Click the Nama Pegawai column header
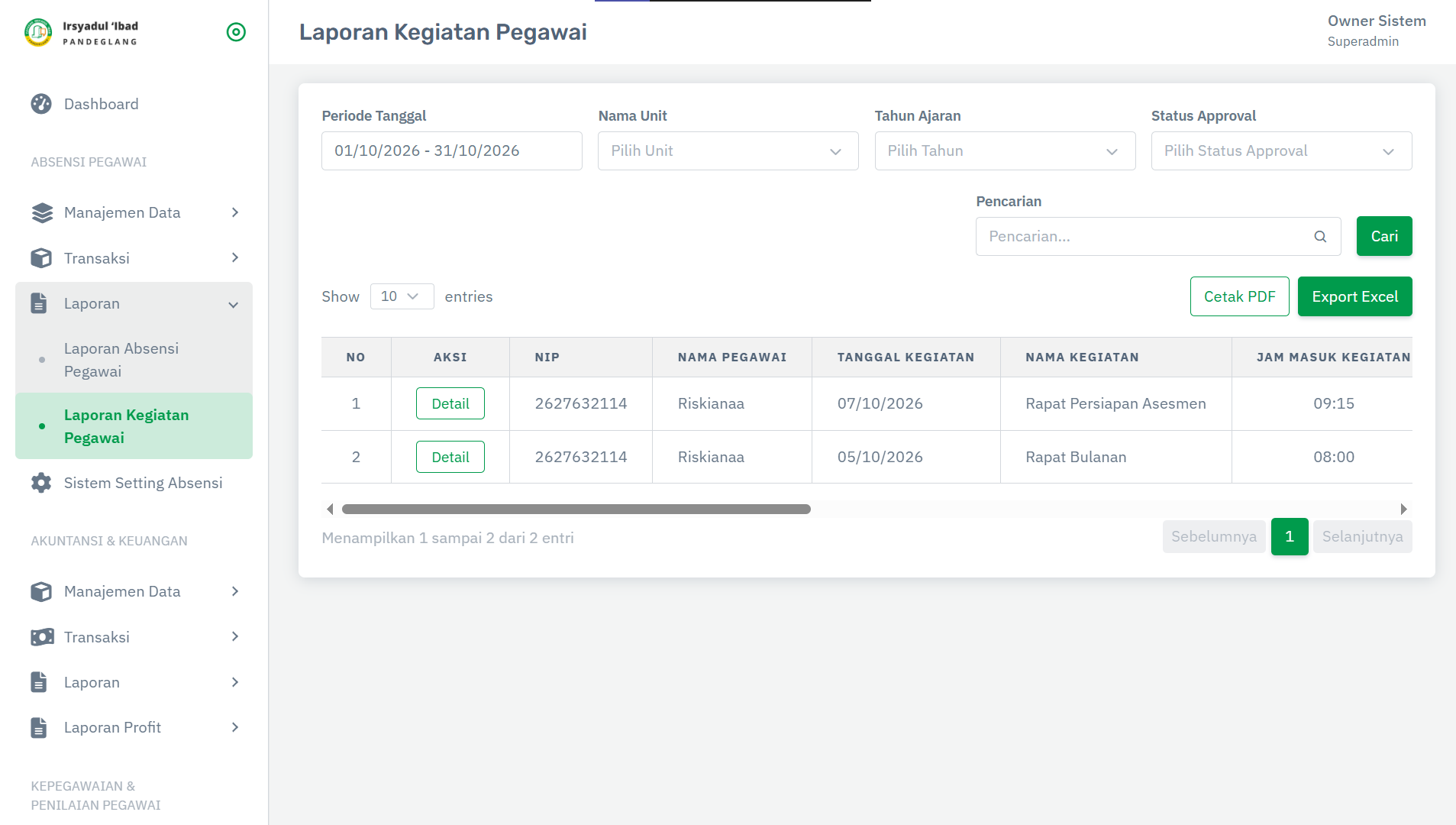Screen dimensions: 1456x825 [731, 357]
